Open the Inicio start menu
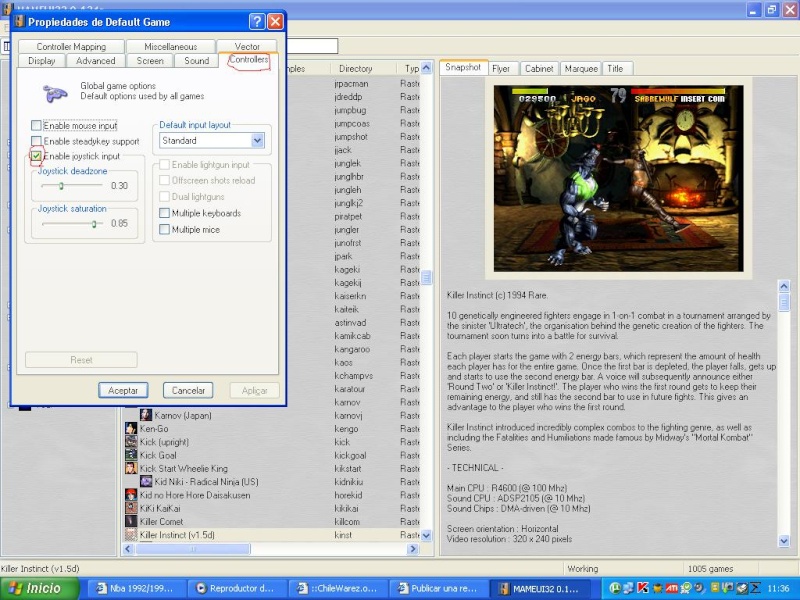The height and width of the screenshot is (600, 800). tap(40, 588)
